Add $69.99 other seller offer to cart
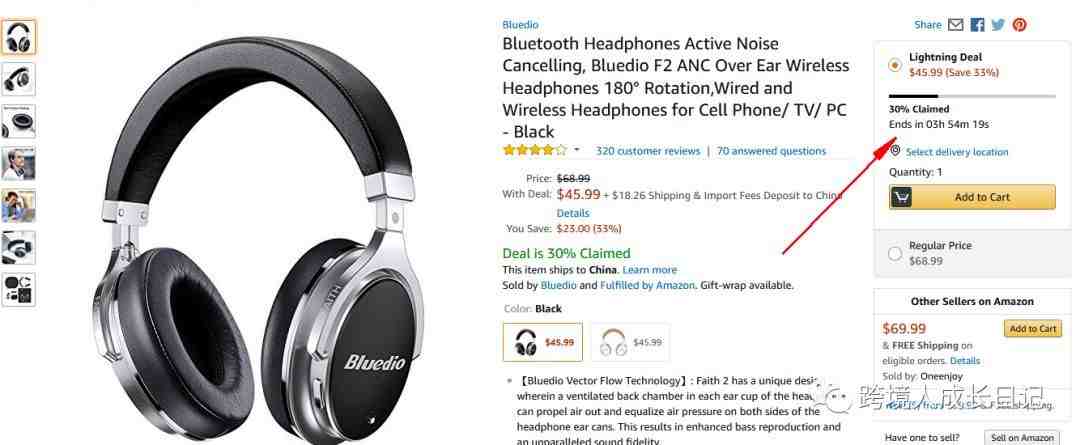1080x445 pixels. 1032,329
